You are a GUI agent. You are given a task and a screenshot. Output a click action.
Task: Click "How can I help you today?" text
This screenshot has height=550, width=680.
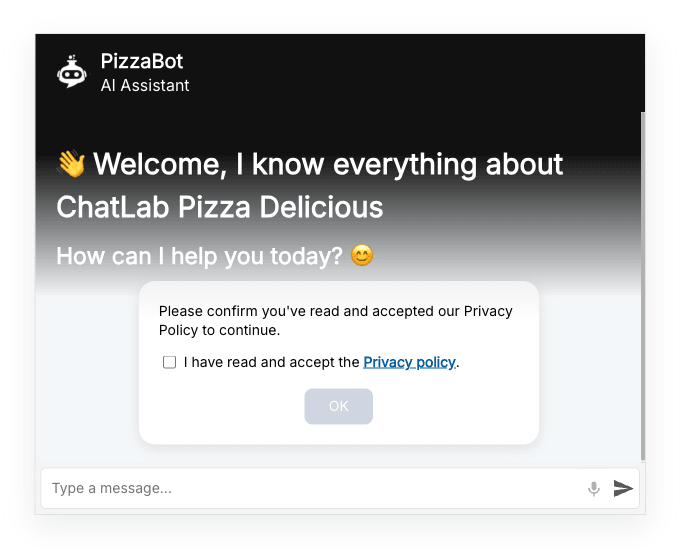tap(200, 256)
